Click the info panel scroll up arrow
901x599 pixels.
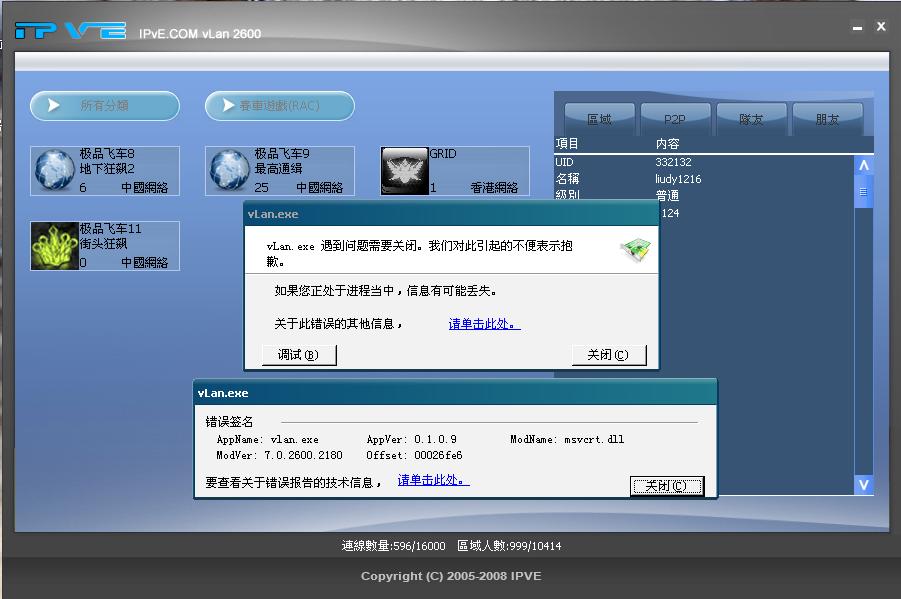864,166
